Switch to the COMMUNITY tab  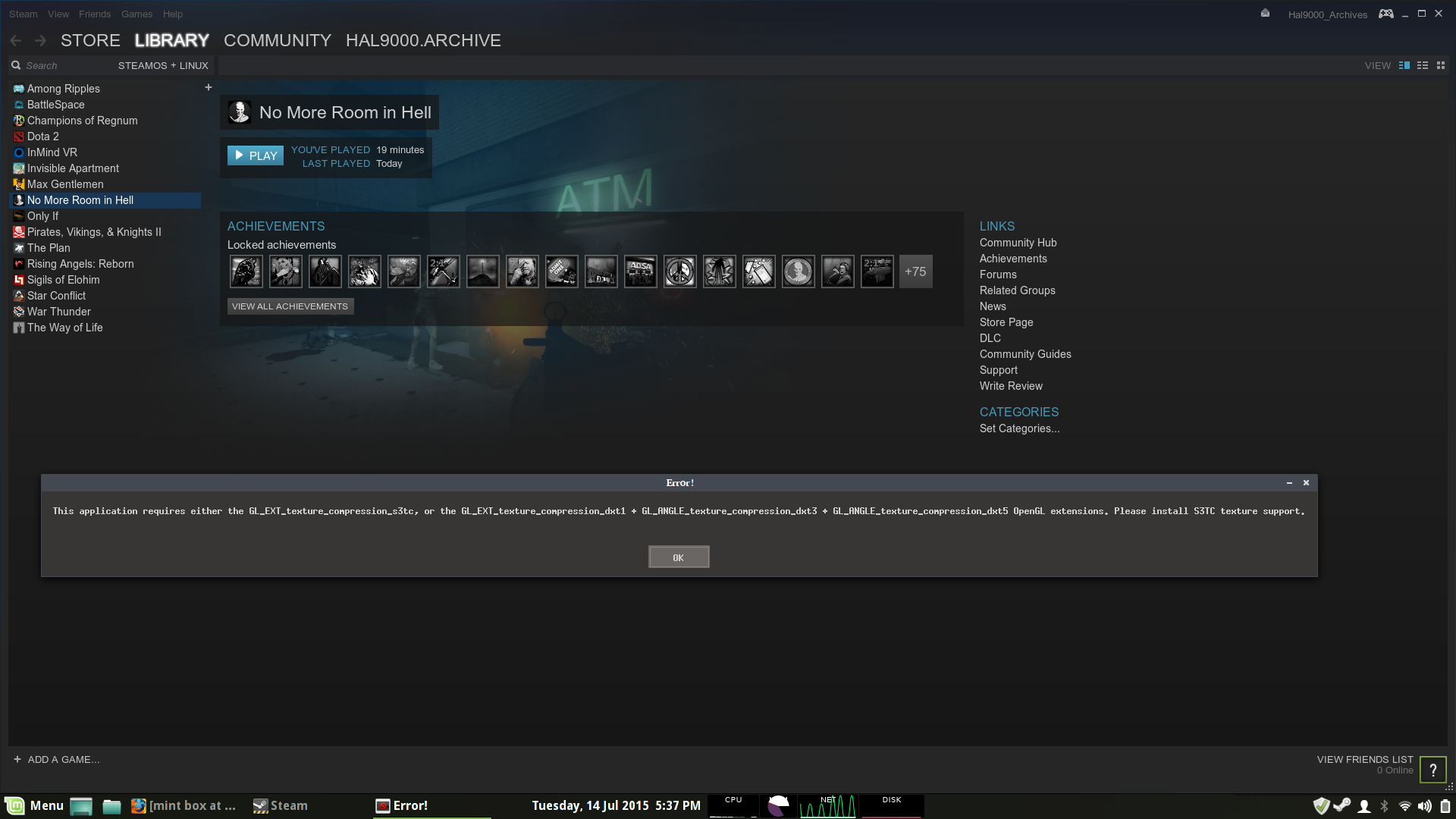278,40
